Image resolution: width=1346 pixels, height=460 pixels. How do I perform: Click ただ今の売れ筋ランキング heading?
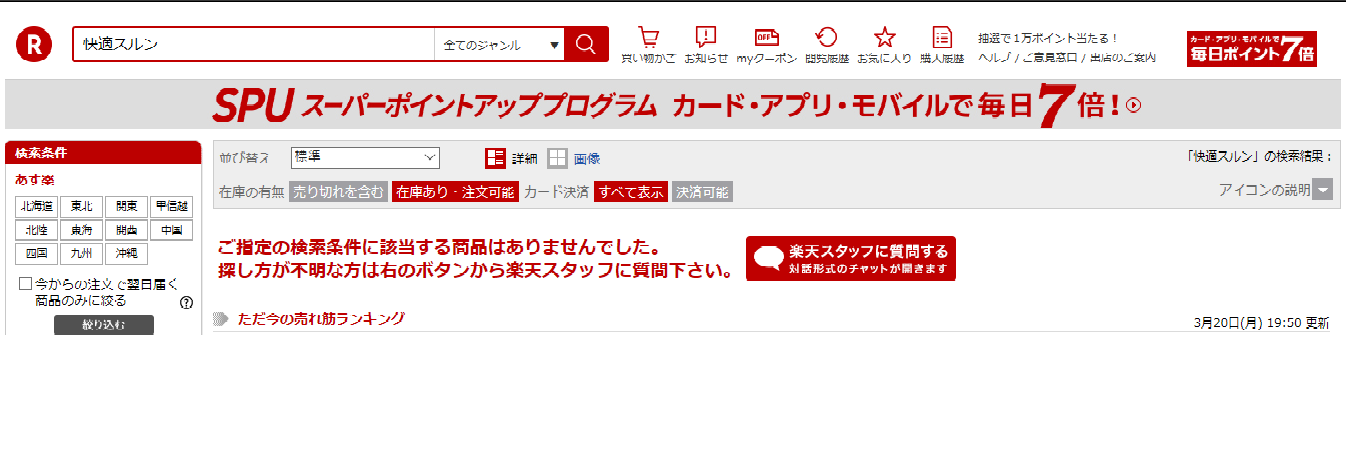click(321, 319)
